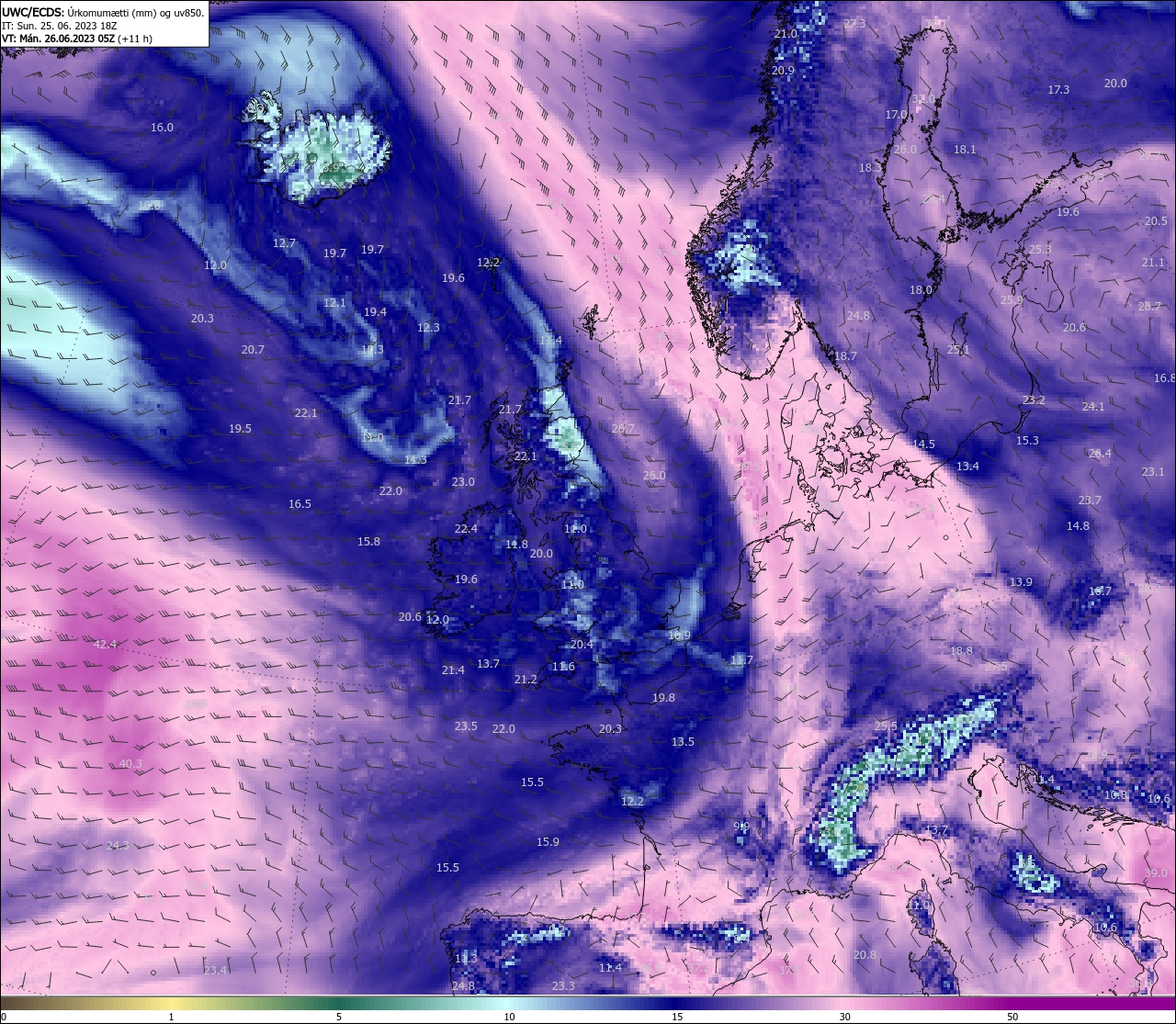Click the 24.1 value on the map
Screen dimensions: 1176x1024
click(1093, 407)
